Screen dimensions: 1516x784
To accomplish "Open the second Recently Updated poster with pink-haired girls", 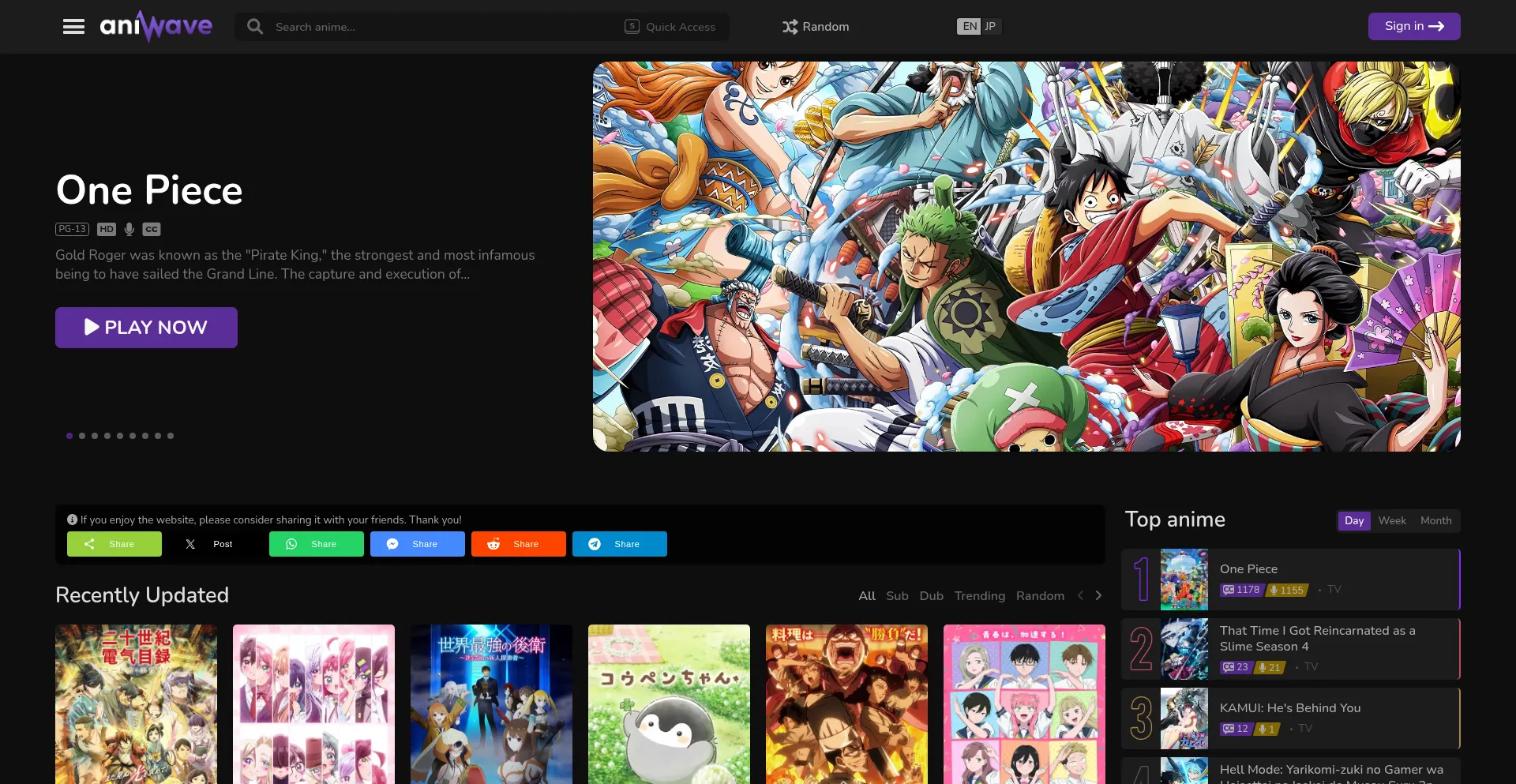I will [x=313, y=704].
